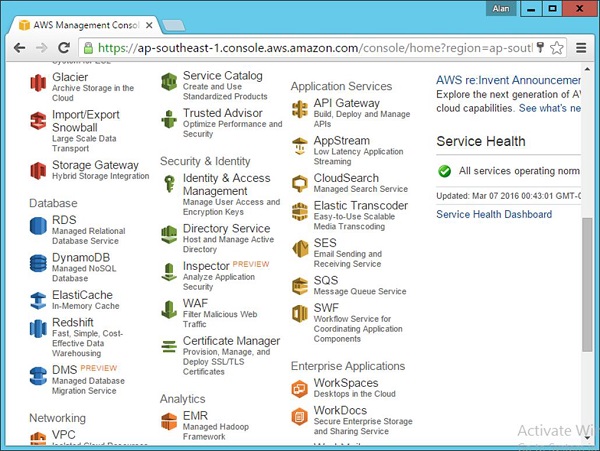Viewport: 600px width, 451px height.
Task: Click the Application Services heading
Action: tap(341, 86)
